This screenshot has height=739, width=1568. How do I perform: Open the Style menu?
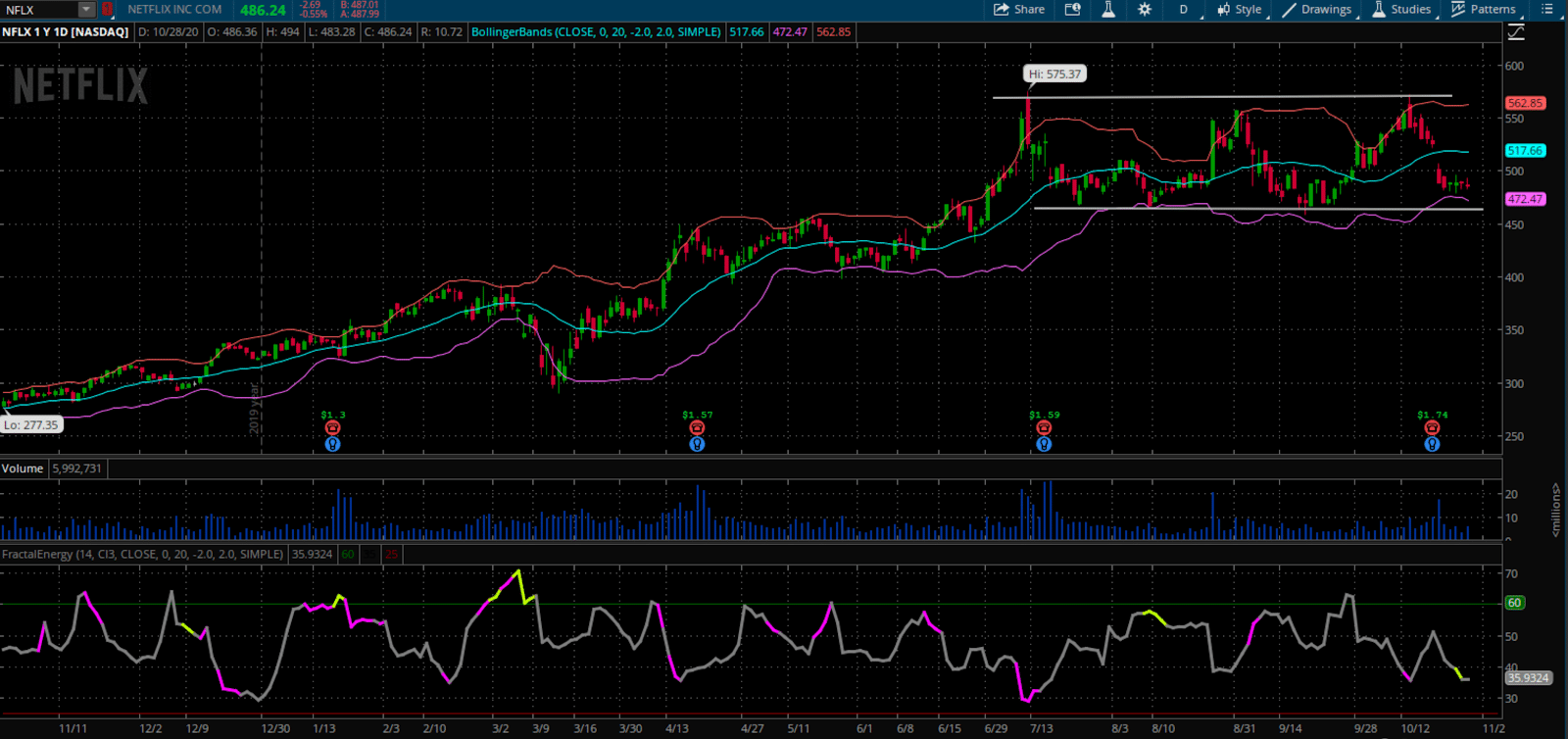pos(1240,10)
